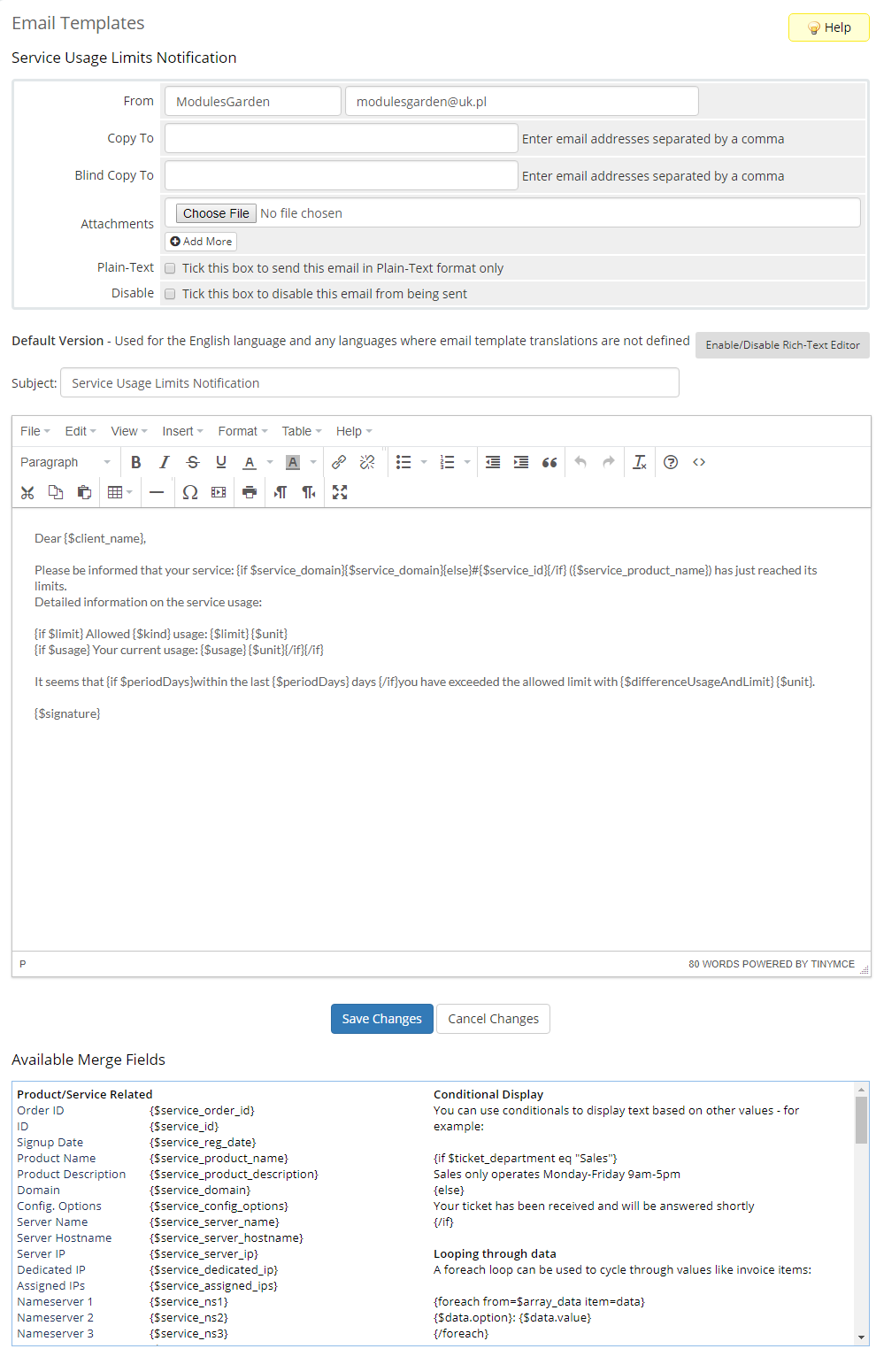876x1372 pixels.
Task: Redo the last edit
Action: click(x=609, y=462)
